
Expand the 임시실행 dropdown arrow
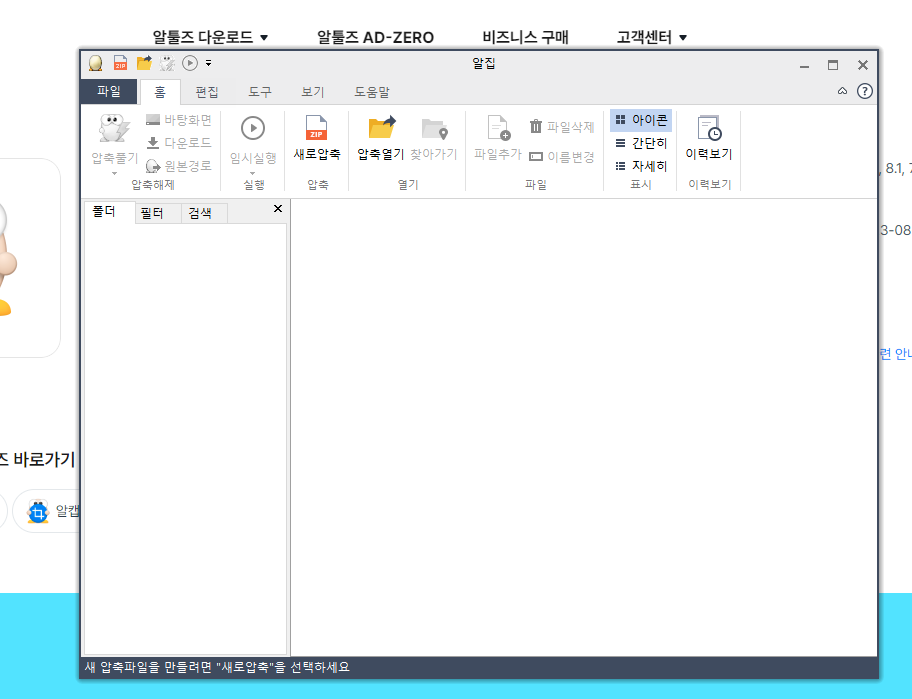pyautogui.click(x=253, y=173)
